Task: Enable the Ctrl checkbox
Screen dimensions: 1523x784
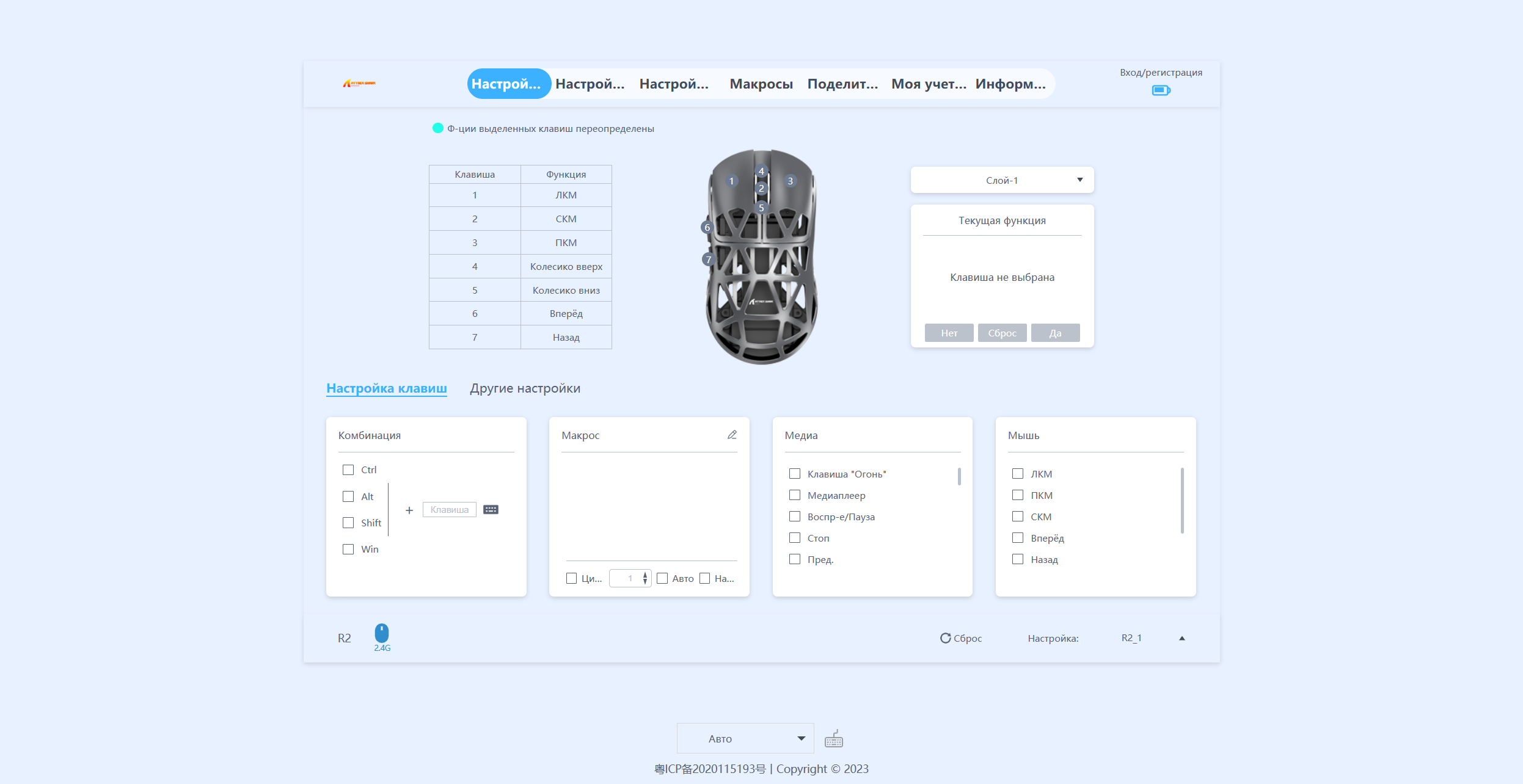Action: [x=348, y=470]
